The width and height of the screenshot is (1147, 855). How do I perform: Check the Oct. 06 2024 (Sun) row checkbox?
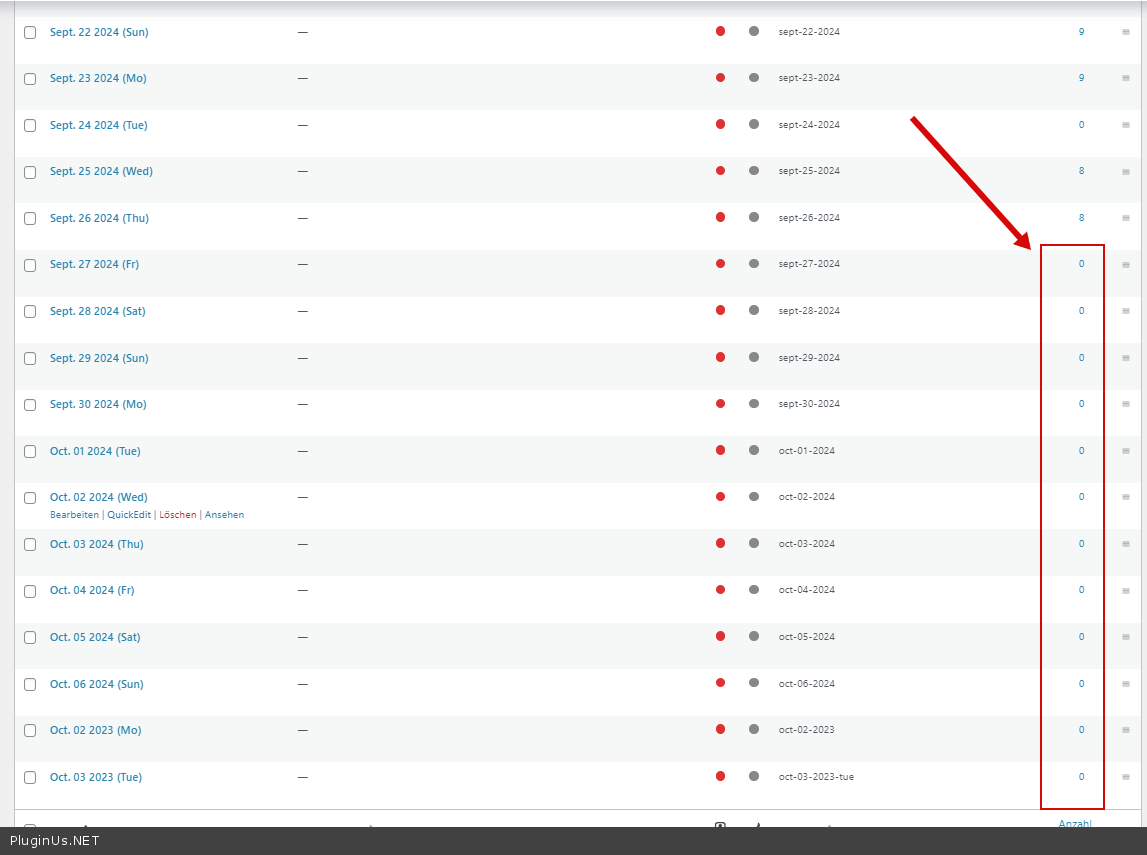30,685
